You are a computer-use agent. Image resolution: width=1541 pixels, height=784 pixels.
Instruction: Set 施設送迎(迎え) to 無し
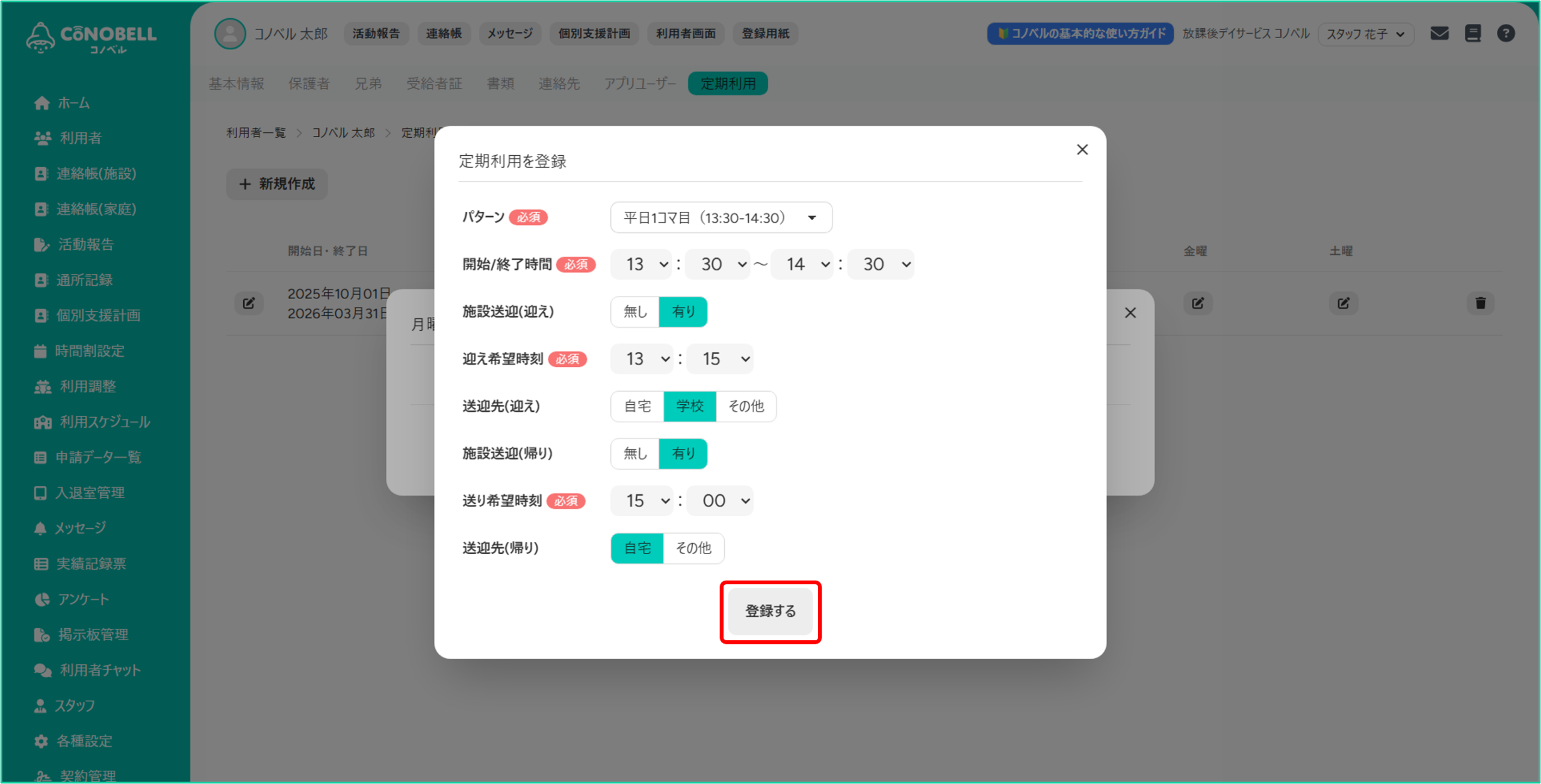[x=635, y=312]
